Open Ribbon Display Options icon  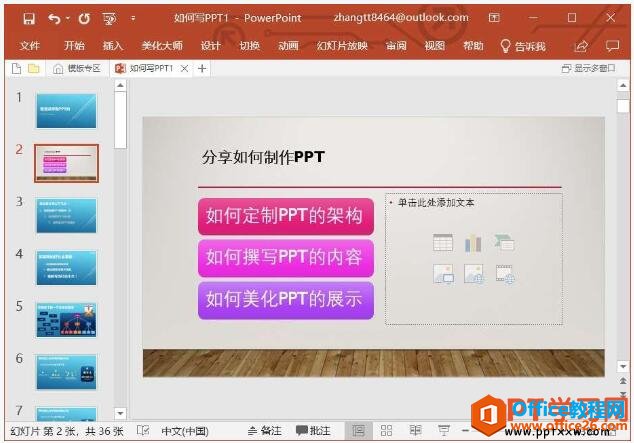(494, 18)
